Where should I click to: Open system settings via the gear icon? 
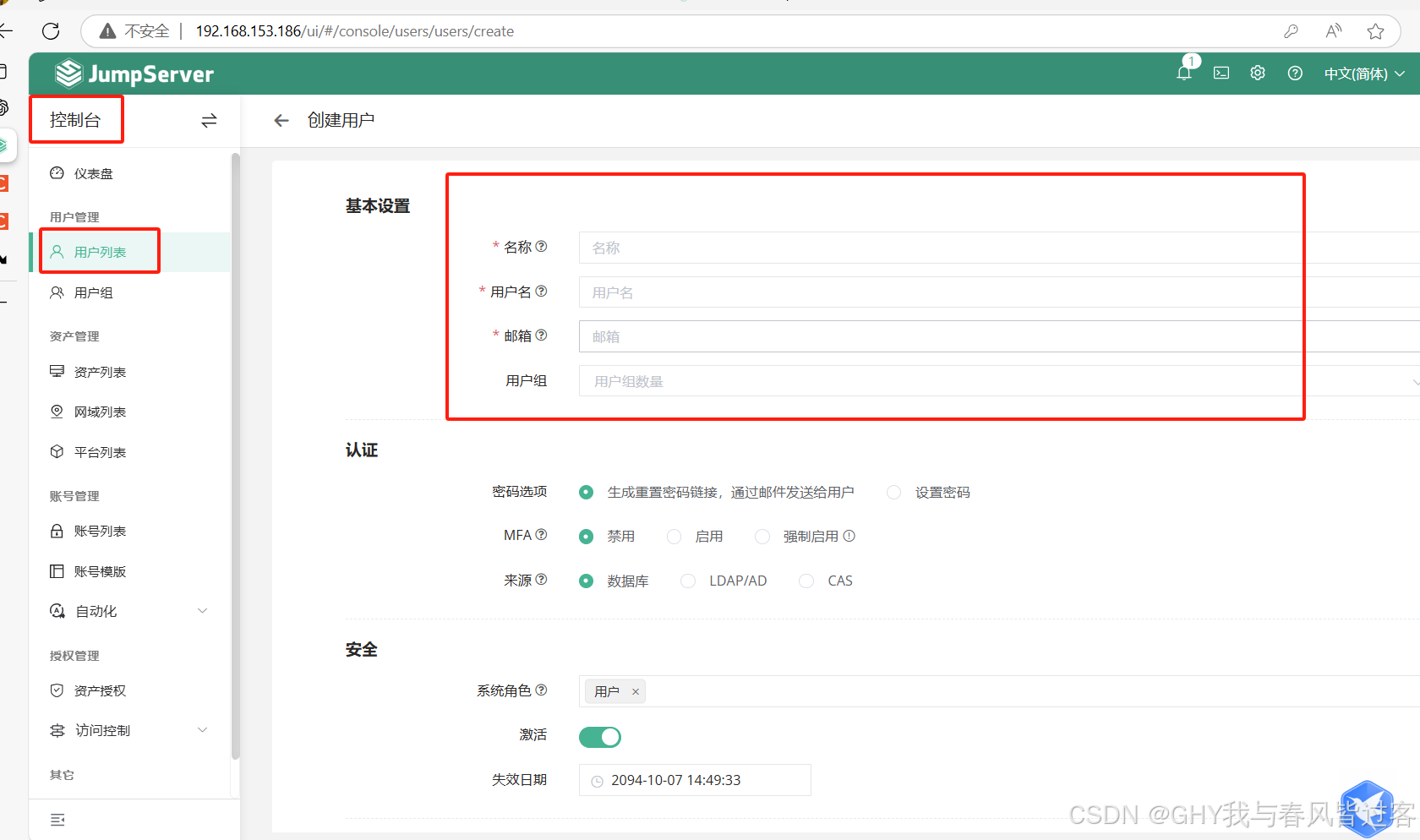(1258, 73)
